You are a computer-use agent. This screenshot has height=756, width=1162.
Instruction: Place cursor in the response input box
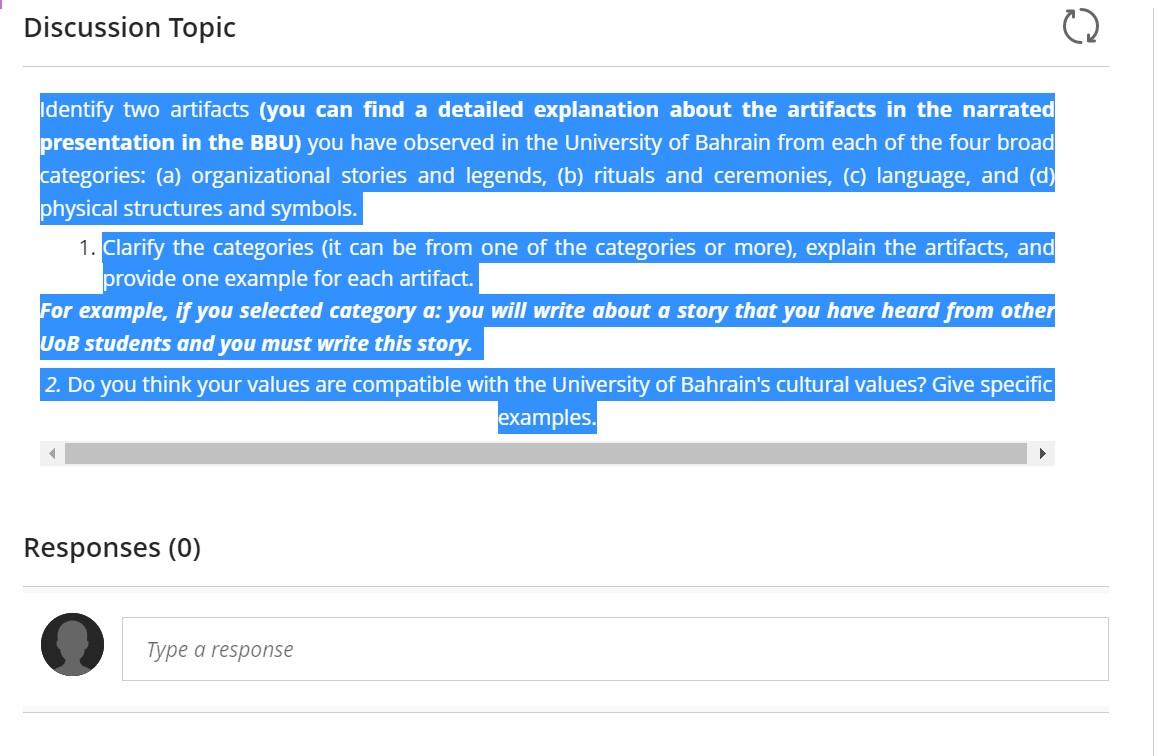pos(616,648)
